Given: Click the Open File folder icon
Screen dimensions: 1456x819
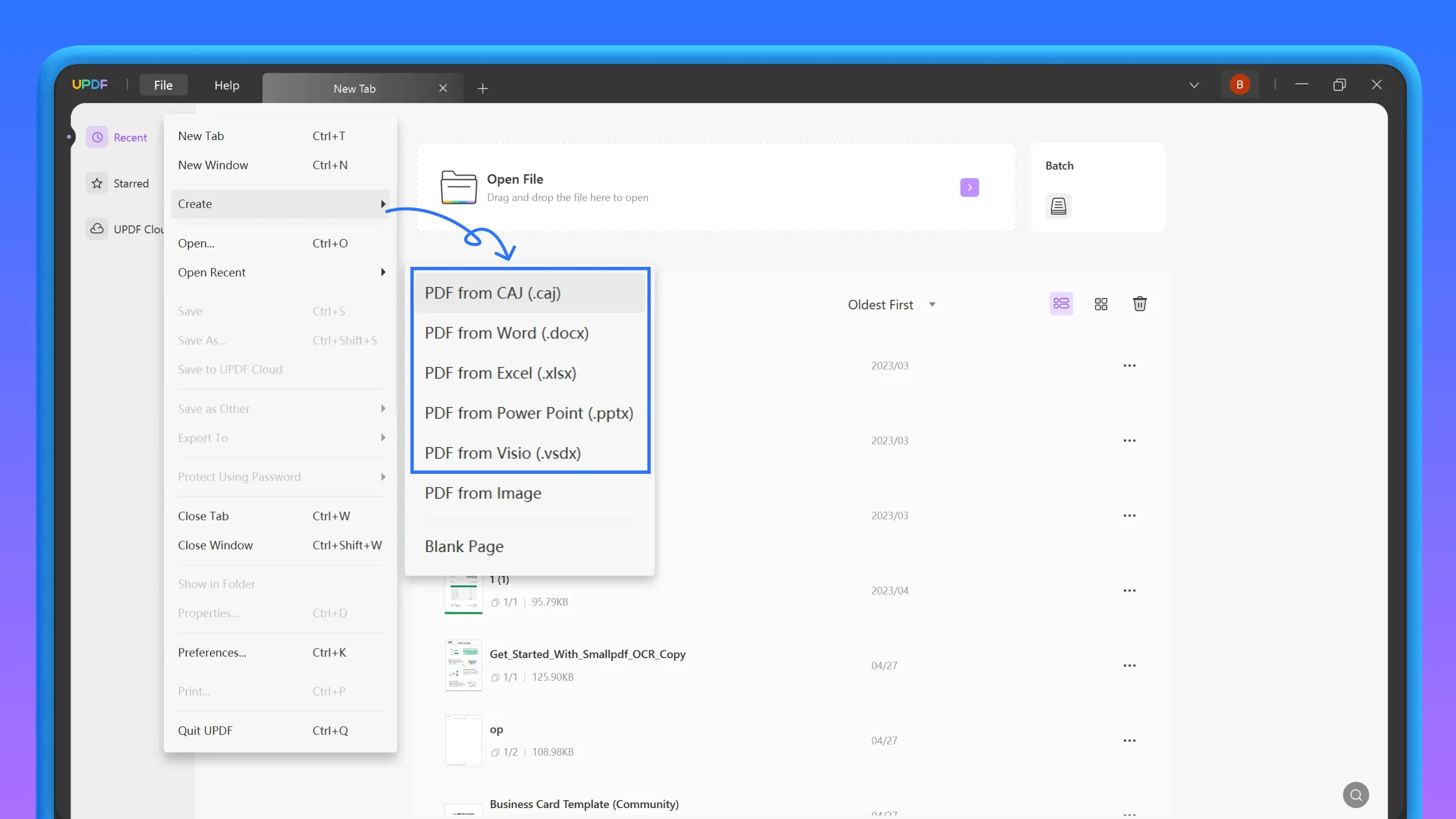Looking at the screenshot, I should coord(459,187).
